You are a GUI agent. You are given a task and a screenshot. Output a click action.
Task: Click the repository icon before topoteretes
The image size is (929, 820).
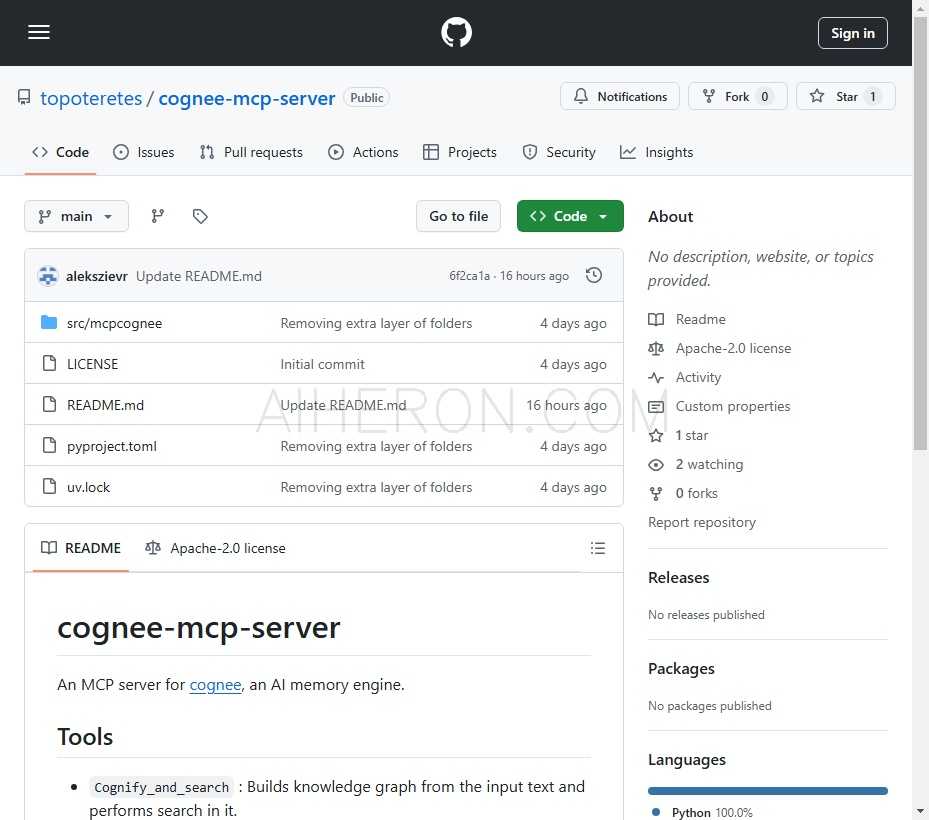click(x=24, y=97)
